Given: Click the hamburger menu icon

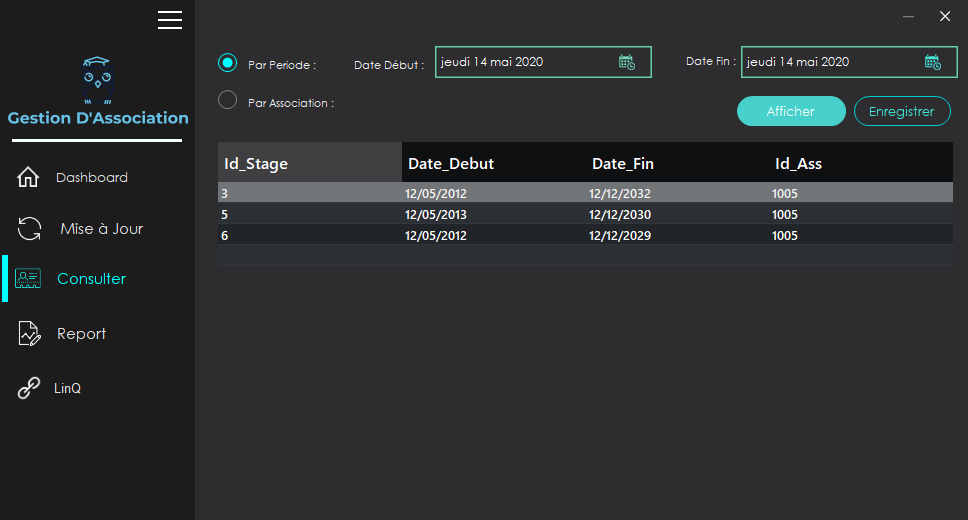Looking at the screenshot, I should click(x=170, y=19).
